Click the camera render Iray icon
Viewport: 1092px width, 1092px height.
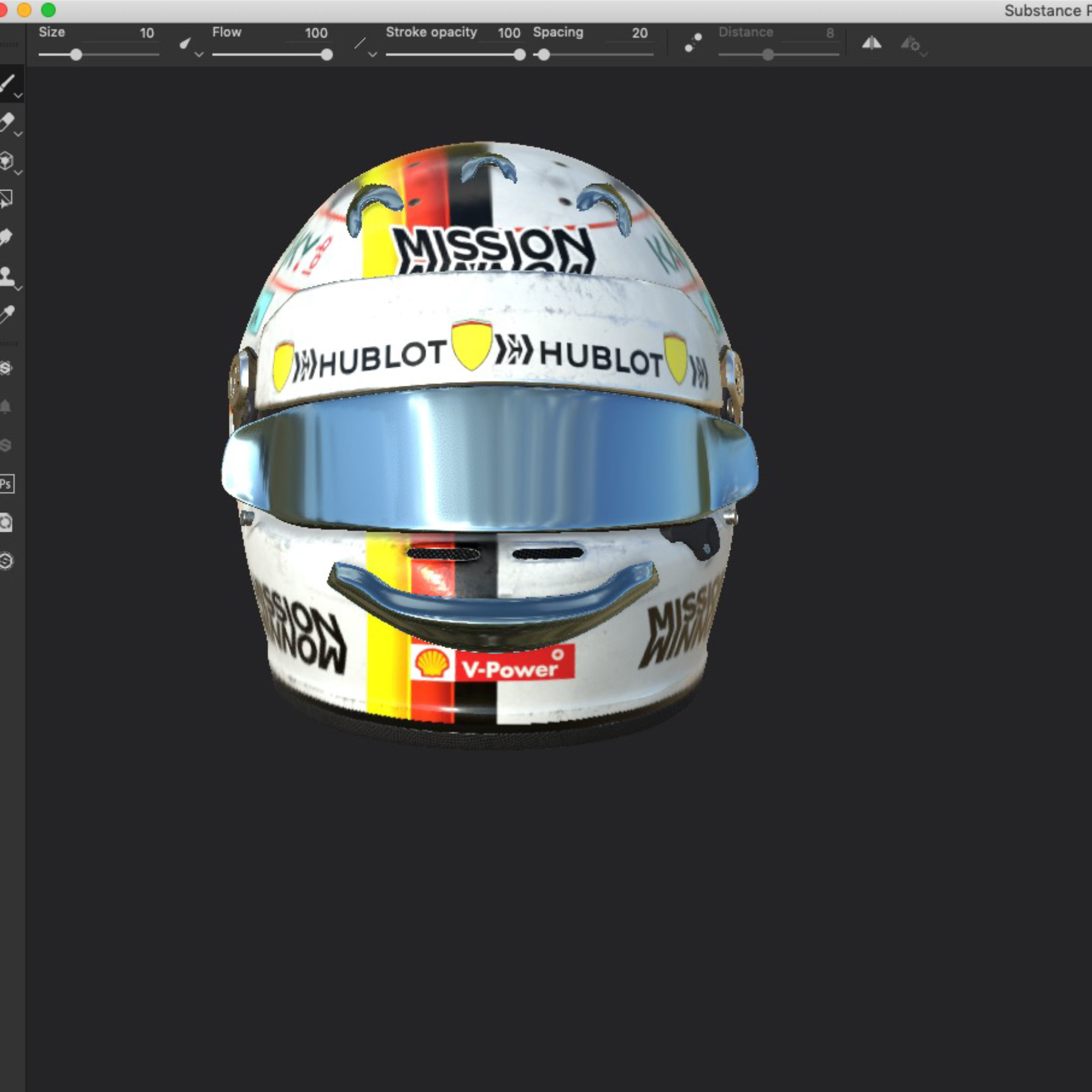6,522
